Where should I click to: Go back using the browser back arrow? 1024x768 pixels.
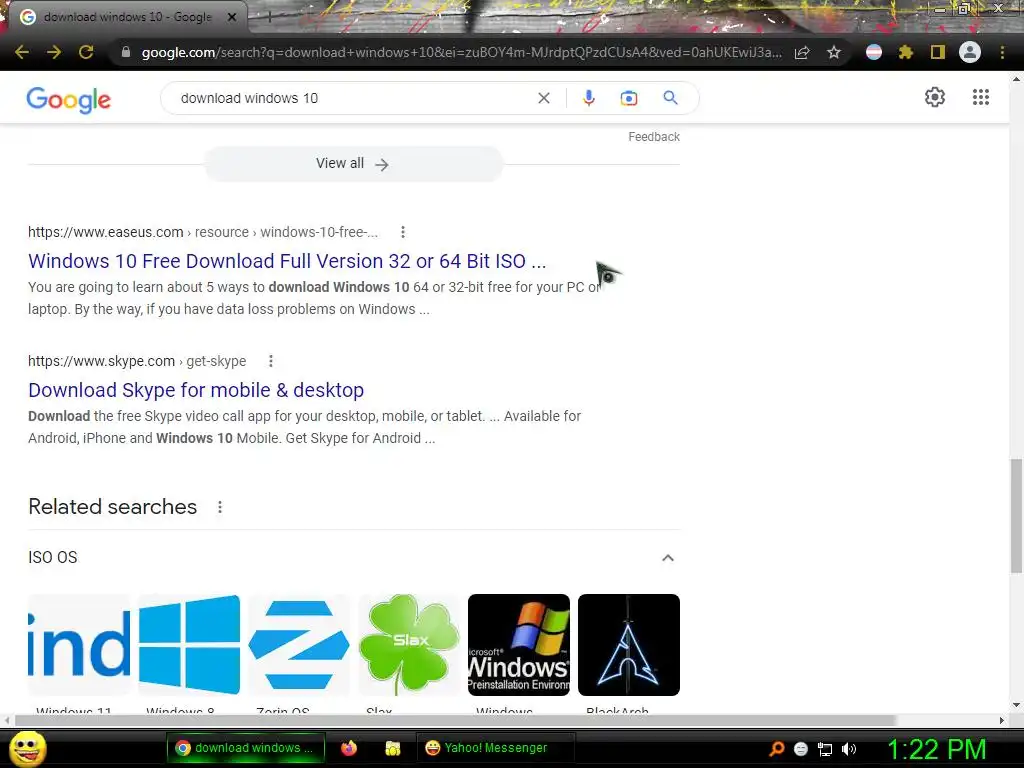(x=22, y=52)
